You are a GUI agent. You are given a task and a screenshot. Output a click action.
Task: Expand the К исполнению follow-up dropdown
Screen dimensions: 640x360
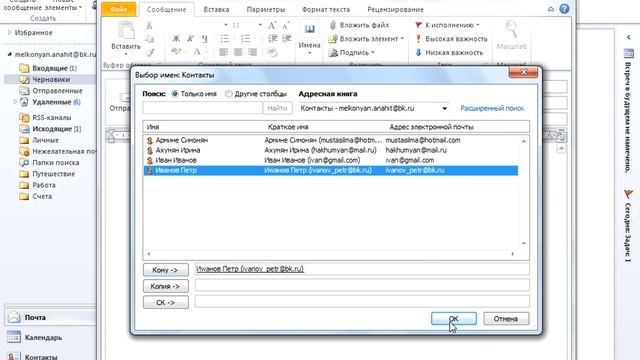[478, 25]
